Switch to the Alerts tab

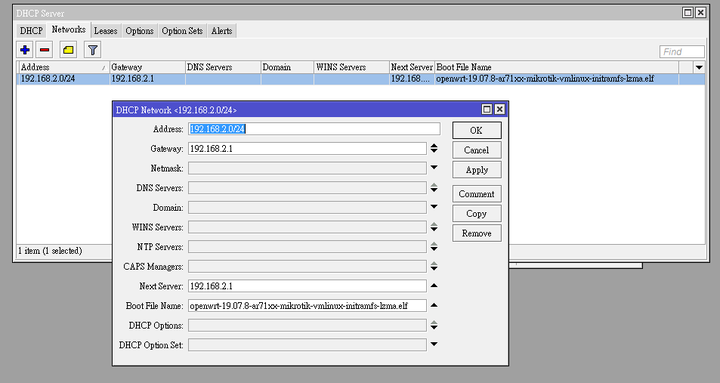(x=222, y=31)
